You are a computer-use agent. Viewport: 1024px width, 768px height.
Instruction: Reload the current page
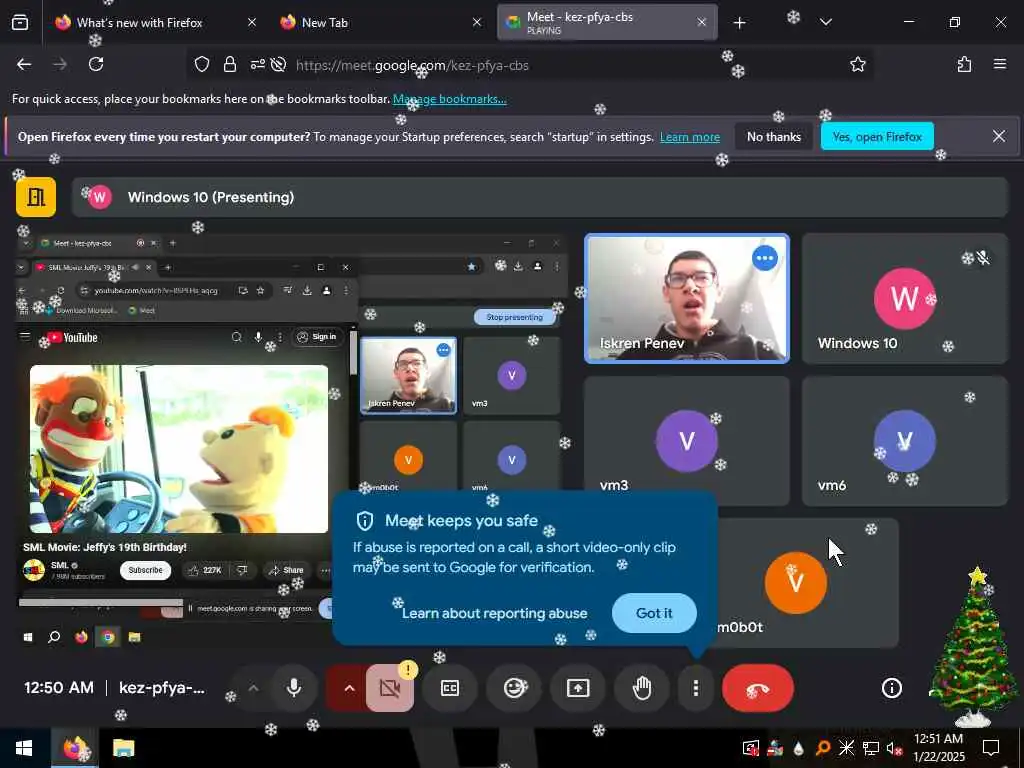(x=96, y=64)
